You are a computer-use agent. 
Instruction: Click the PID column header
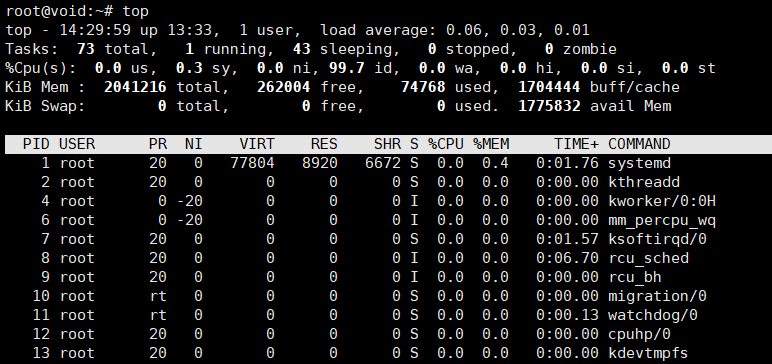tap(36, 144)
